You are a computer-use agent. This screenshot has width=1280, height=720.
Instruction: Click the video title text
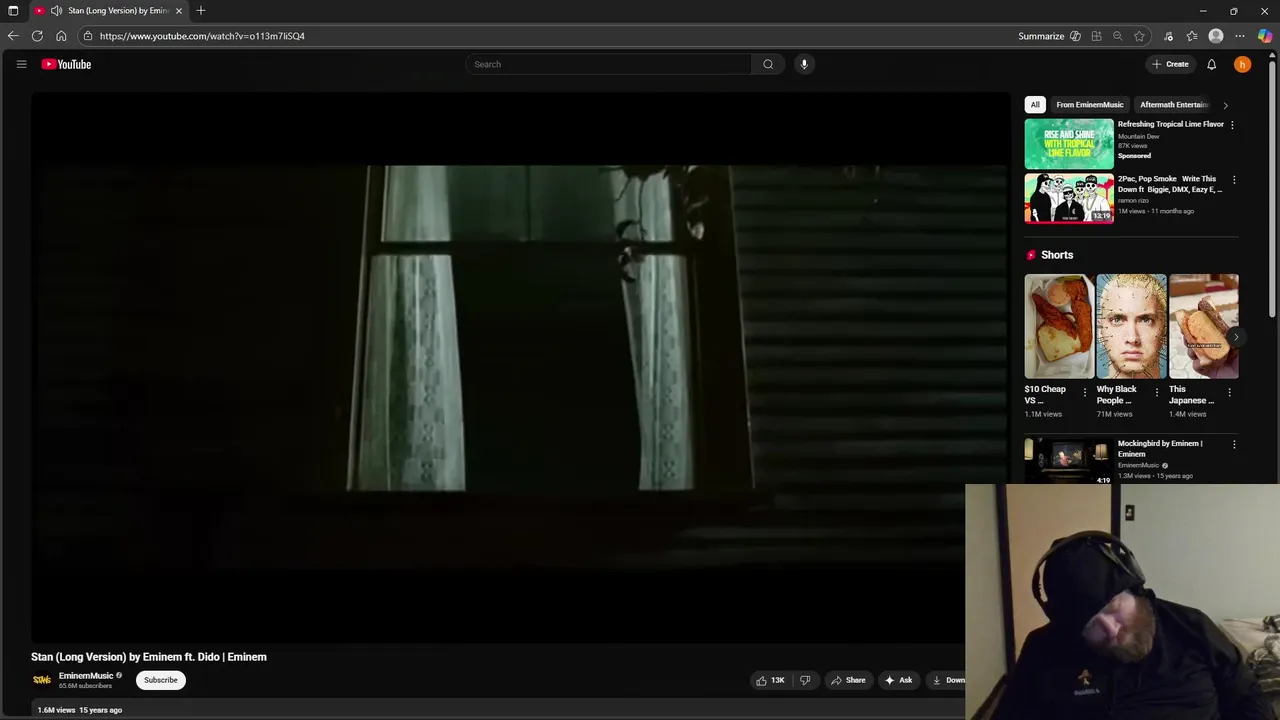pos(149,657)
